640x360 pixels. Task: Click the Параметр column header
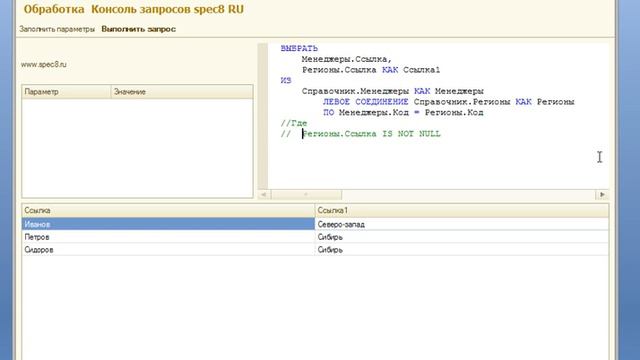tap(66, 92)
